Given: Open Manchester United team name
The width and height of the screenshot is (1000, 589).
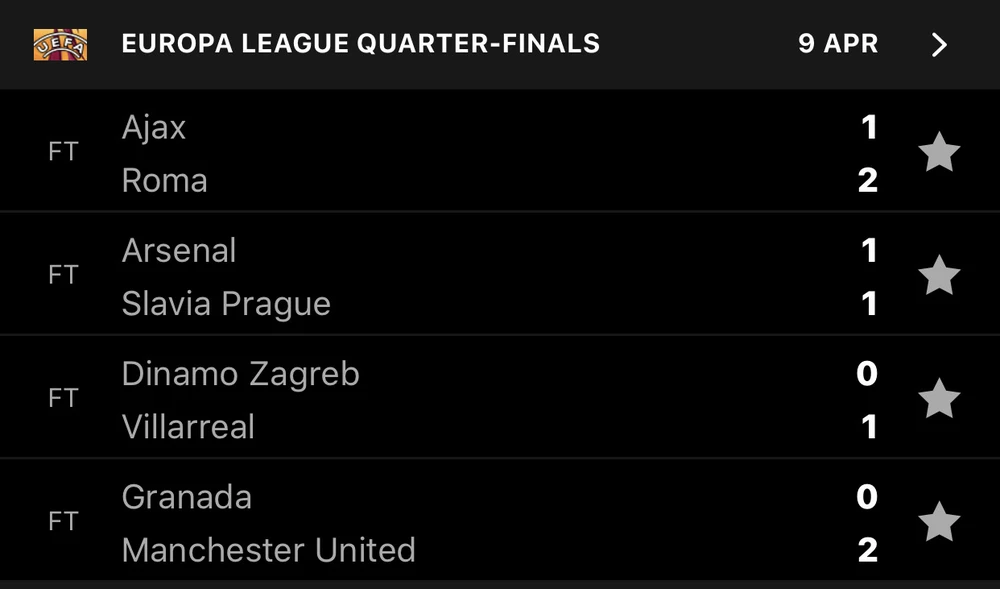Looking at the screenshot, I should click(x=268, y=550).
